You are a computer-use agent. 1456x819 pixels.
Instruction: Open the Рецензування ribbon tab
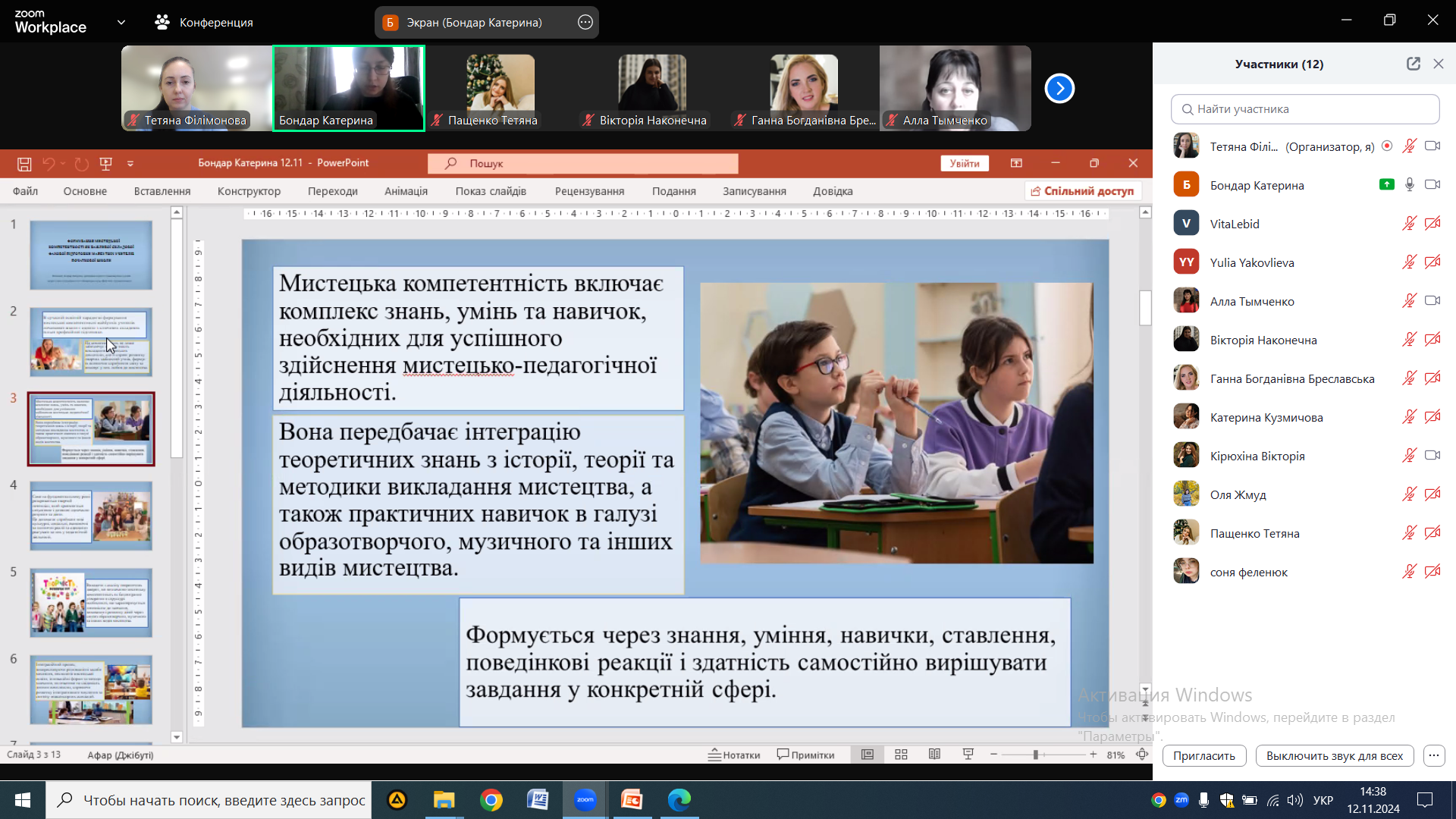coord(589,191)
